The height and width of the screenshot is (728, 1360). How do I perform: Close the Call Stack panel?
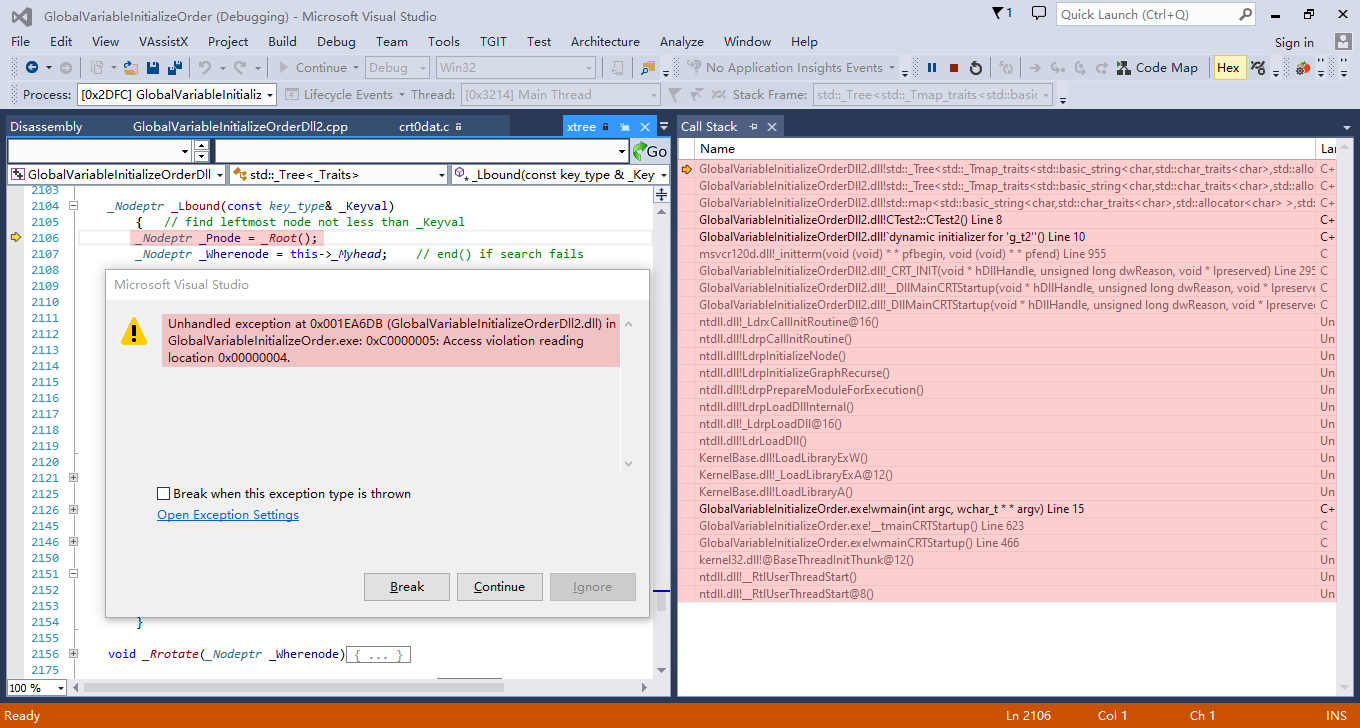[x=772, y=127]
